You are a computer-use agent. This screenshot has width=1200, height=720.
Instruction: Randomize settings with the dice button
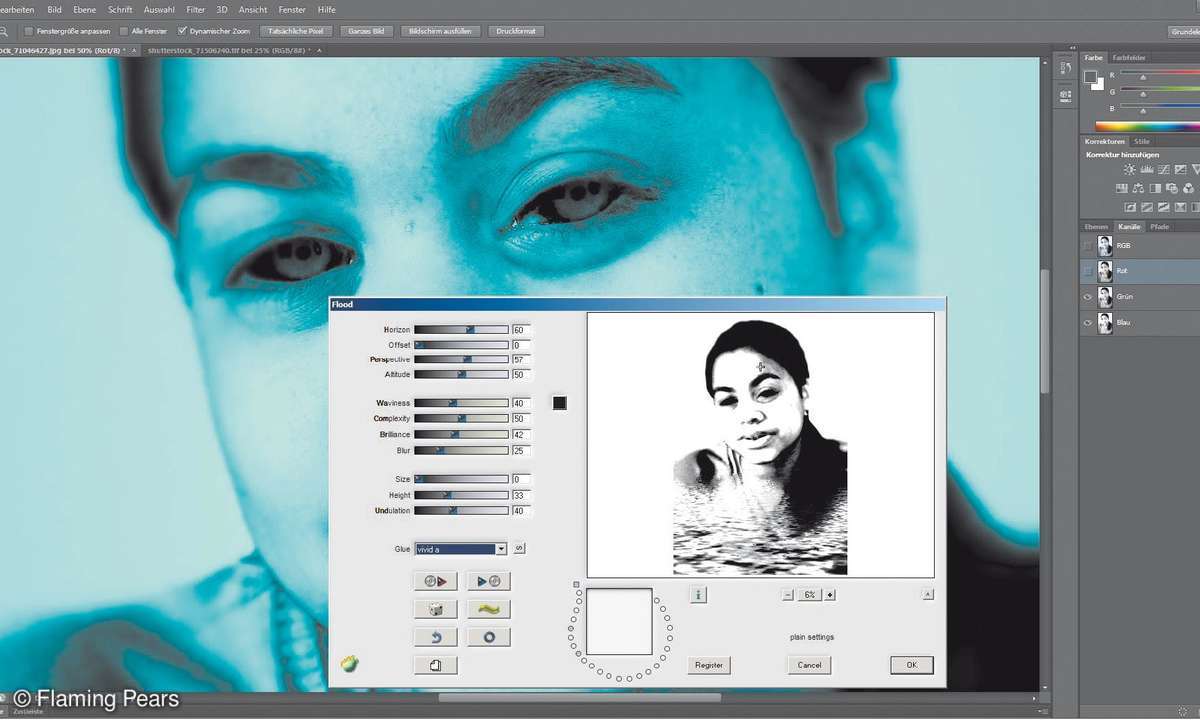pos(435,609)
